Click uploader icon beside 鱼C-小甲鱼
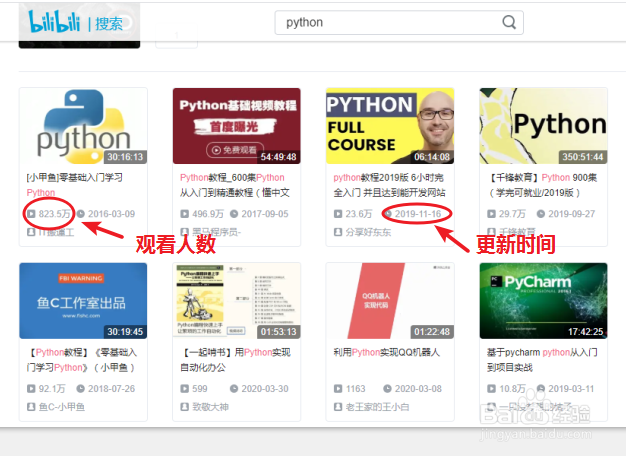626x456 pixels. (31, 407)
